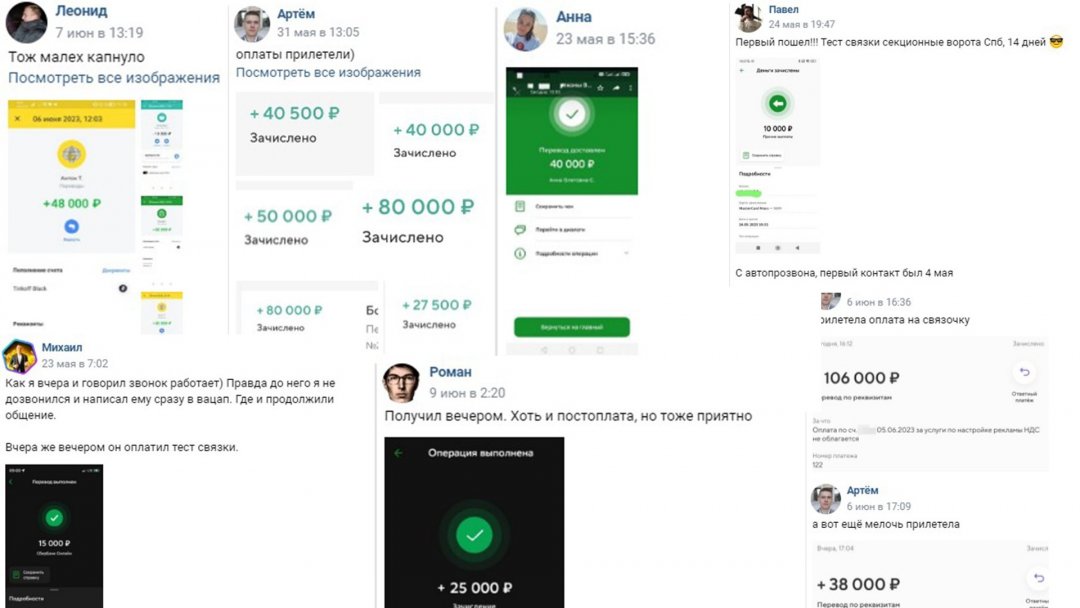Open Артём's avatar on the 31 мая post
Viewport: 1080px width, 608px height.
(251, 25)
